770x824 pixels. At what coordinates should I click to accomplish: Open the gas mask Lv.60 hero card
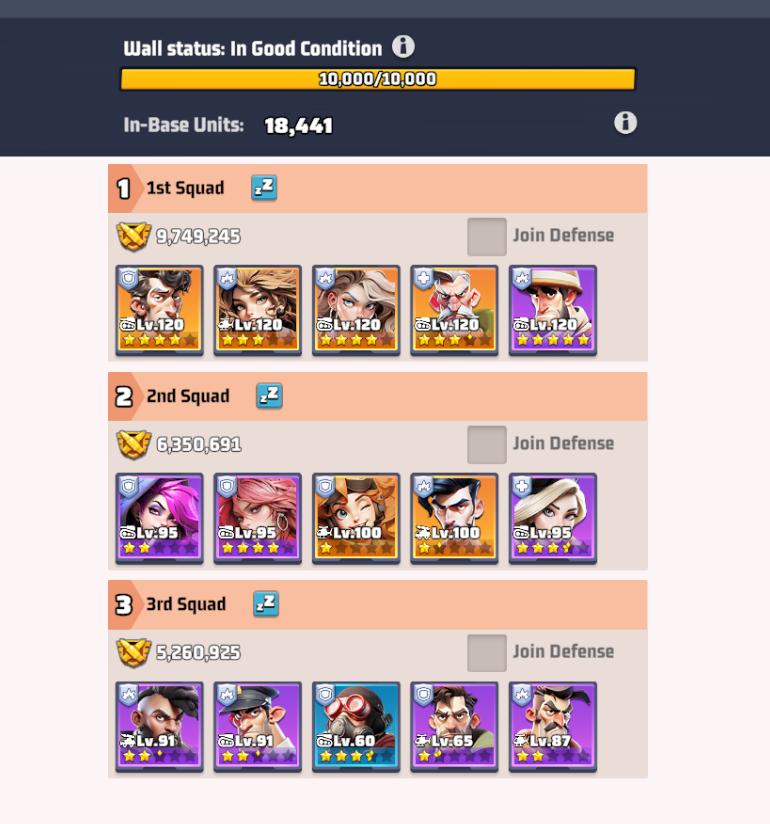pos(356,726)
